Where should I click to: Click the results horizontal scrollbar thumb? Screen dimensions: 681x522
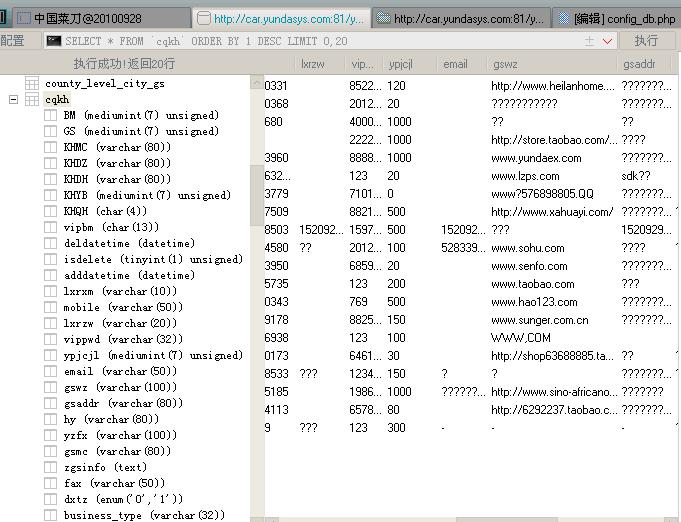506,519
